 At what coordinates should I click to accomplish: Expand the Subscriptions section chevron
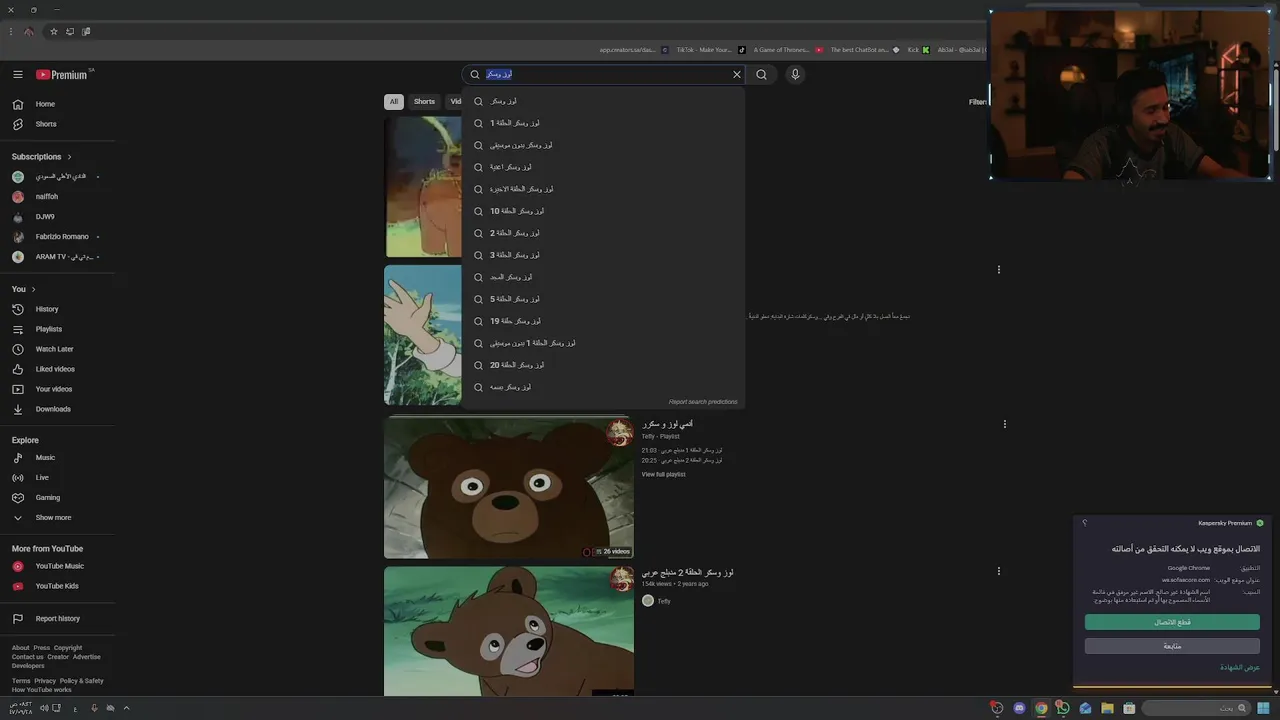tap(69, 157)
